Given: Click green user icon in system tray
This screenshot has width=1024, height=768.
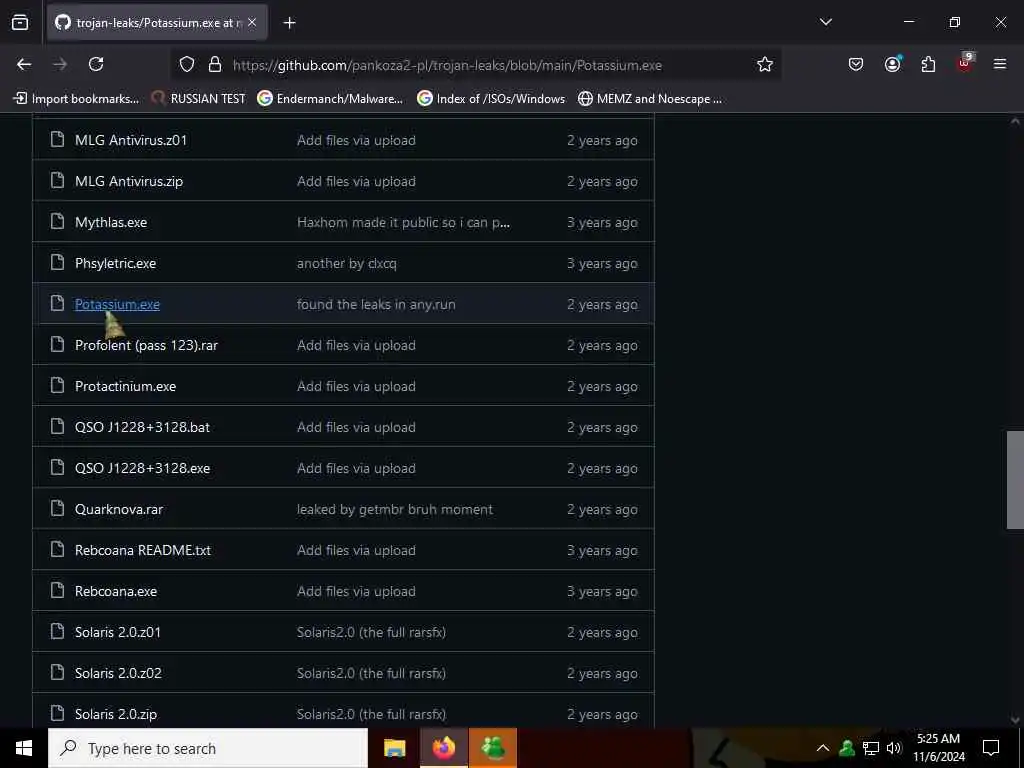Looking at the screenshot, I should [847, 748].
